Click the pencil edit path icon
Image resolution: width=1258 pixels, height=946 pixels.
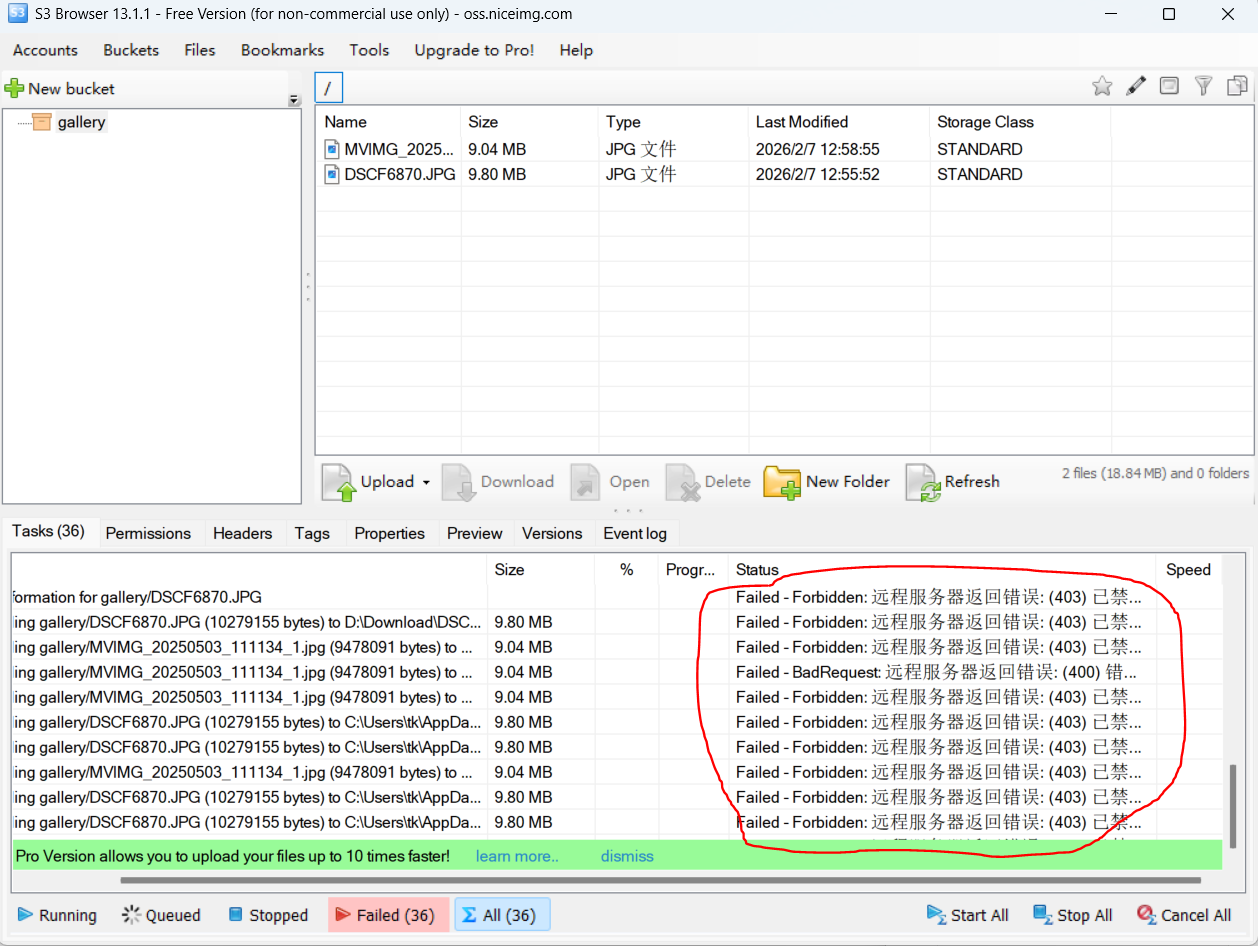coord(1136,87)
